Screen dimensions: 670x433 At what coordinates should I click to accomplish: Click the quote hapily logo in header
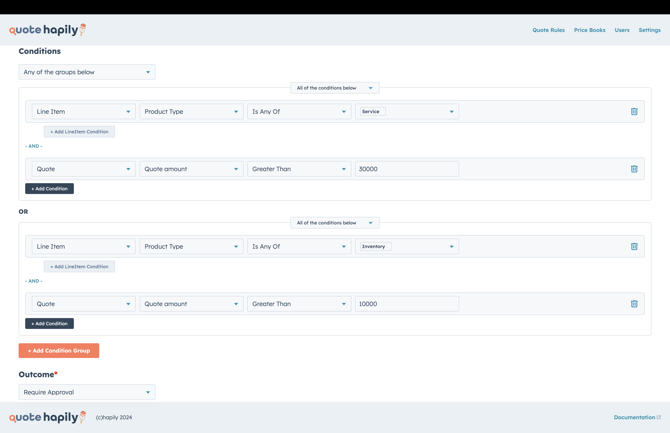point(47,30)
